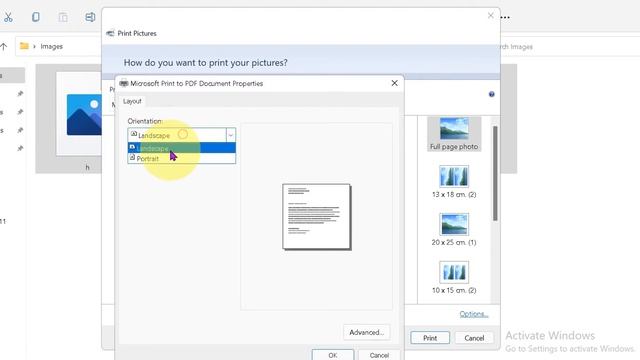This screenshot has height=360, width=640.
Task: Select 20 x 25 cm. (1) layout
Action: 454,229
